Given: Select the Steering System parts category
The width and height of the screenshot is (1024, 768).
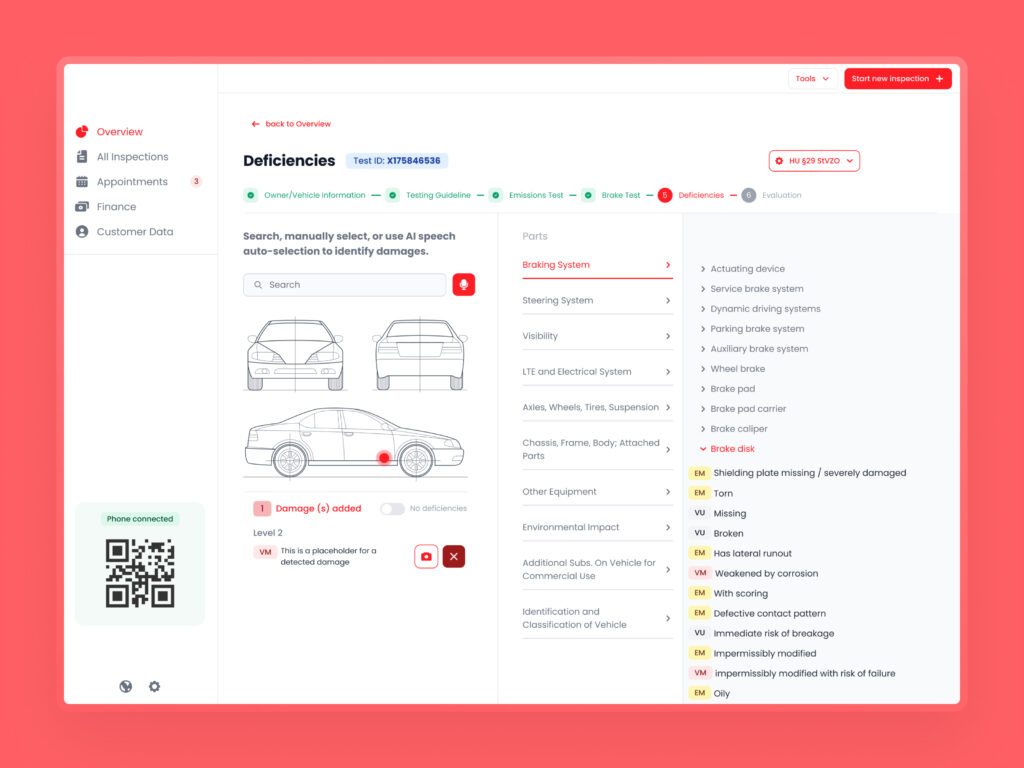Looking at the screenshot, I should tap(596, 300).
